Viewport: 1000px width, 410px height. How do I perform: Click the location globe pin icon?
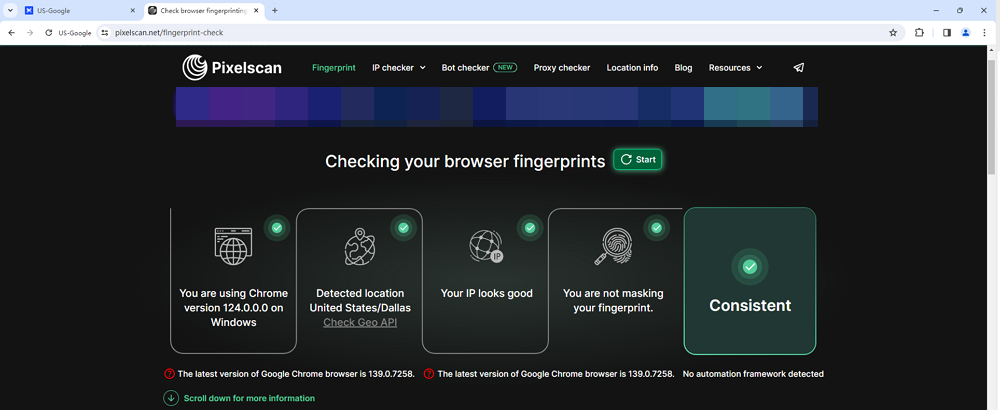pos(360,246)
